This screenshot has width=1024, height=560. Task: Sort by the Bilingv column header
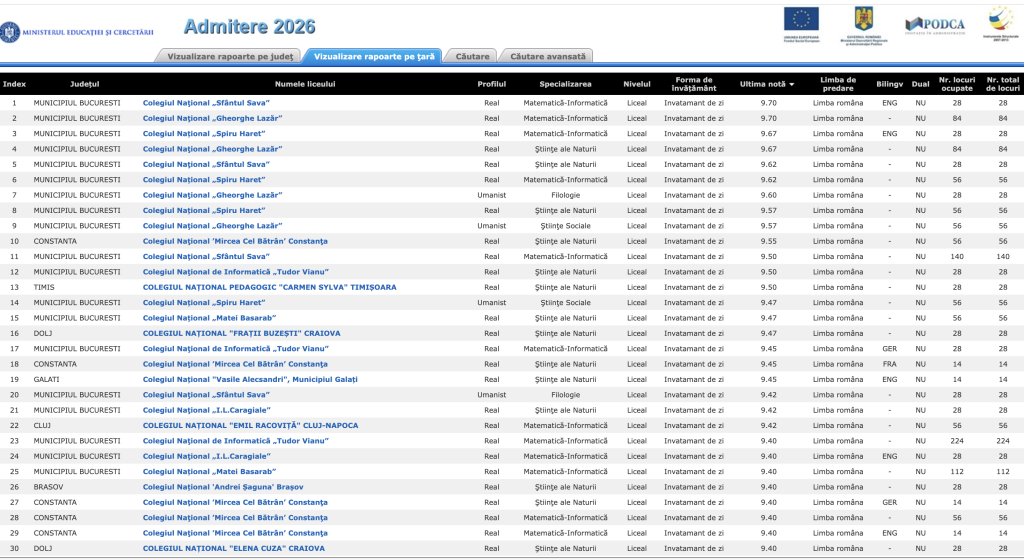[889, 84]
